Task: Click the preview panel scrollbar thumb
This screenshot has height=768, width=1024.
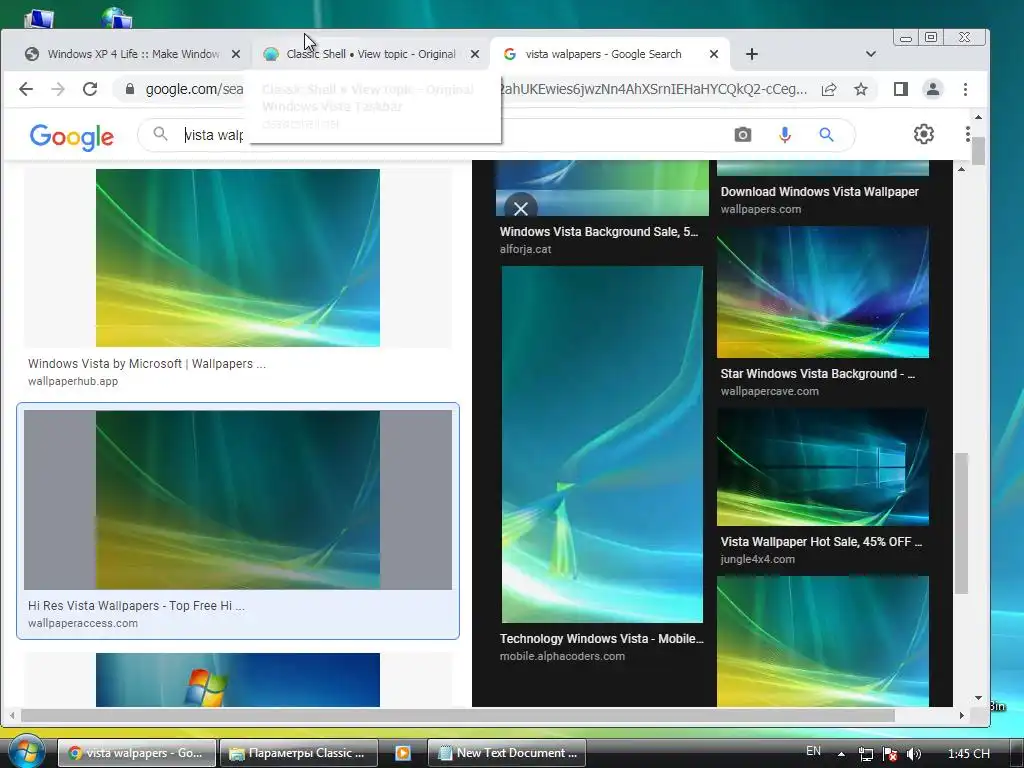Action: click(x=961, y=522)
